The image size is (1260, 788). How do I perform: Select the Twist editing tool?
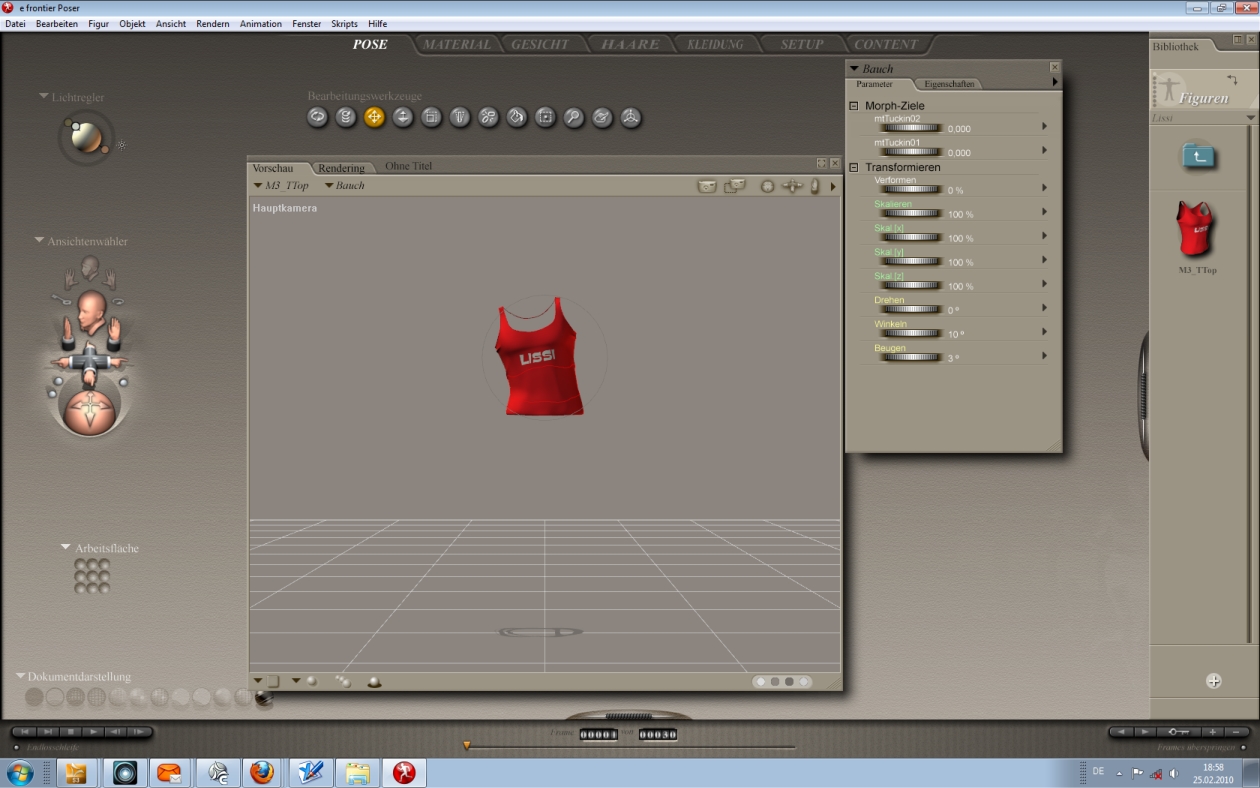pyautogui.click(x=346, y=117)
